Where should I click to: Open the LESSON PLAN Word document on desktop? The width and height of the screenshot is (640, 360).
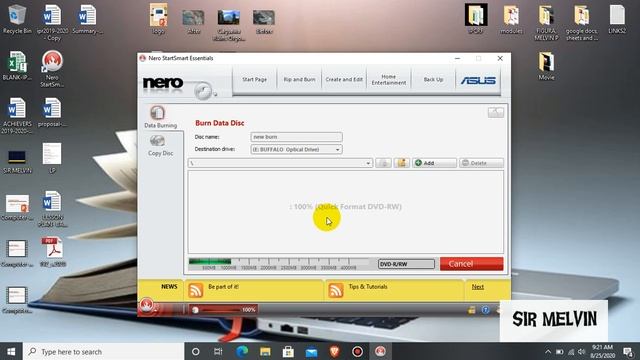click(x=52, y=209)
